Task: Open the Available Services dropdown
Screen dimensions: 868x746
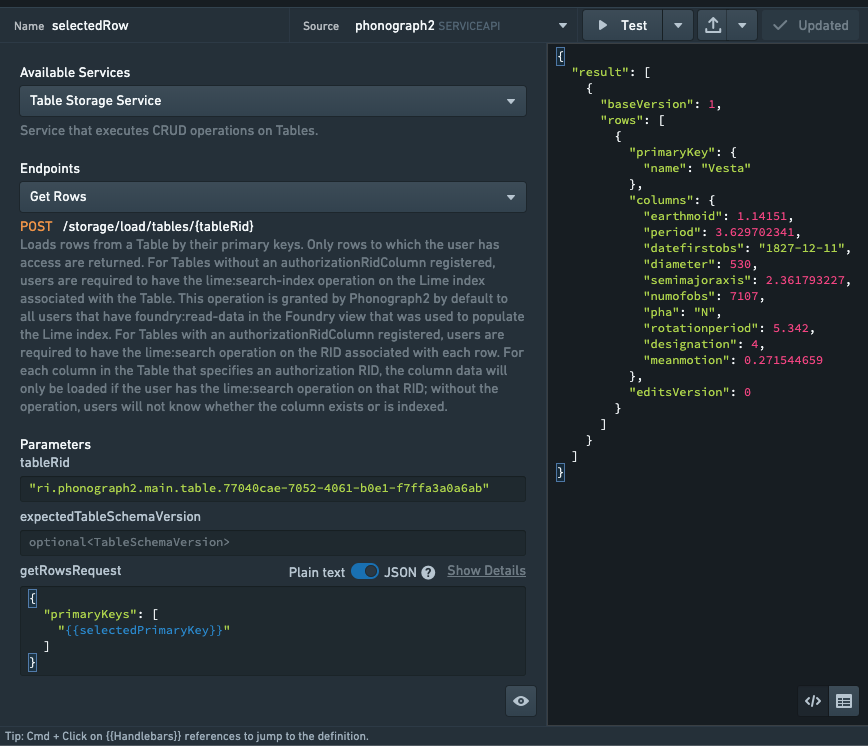Action: coord(273,101)
